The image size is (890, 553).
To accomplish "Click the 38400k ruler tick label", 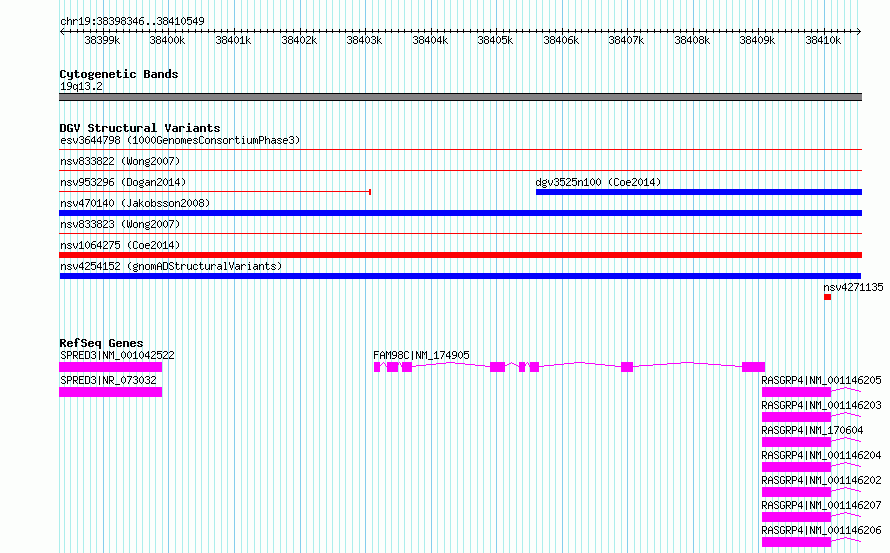I will click(x=167, y=40).
